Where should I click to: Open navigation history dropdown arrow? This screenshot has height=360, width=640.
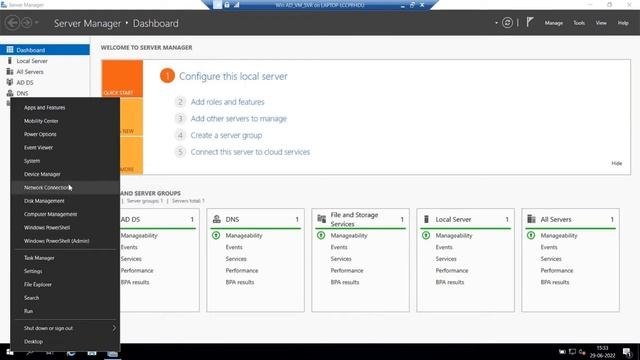pyautogui.click(x=36, y=23)
